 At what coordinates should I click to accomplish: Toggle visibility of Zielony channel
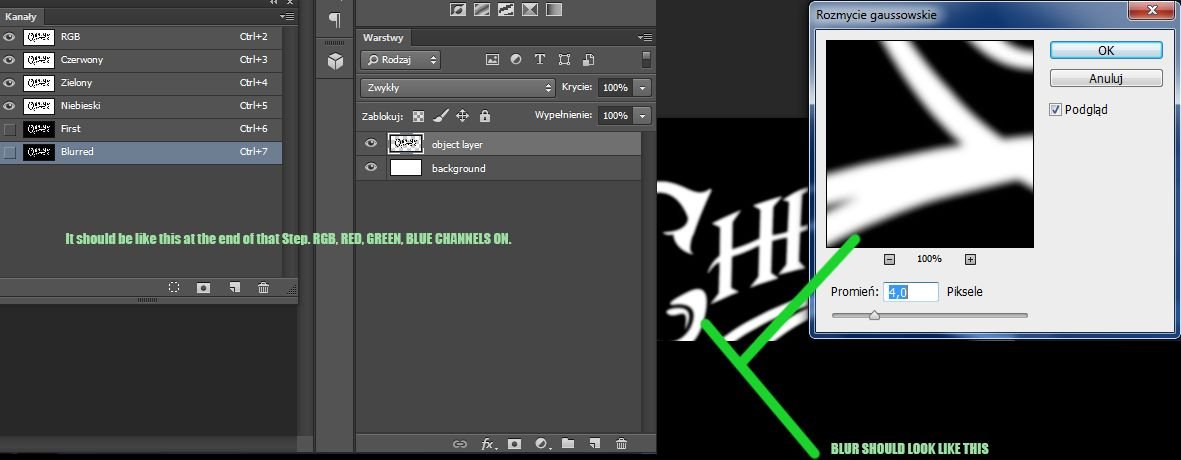tap(9, 83)
